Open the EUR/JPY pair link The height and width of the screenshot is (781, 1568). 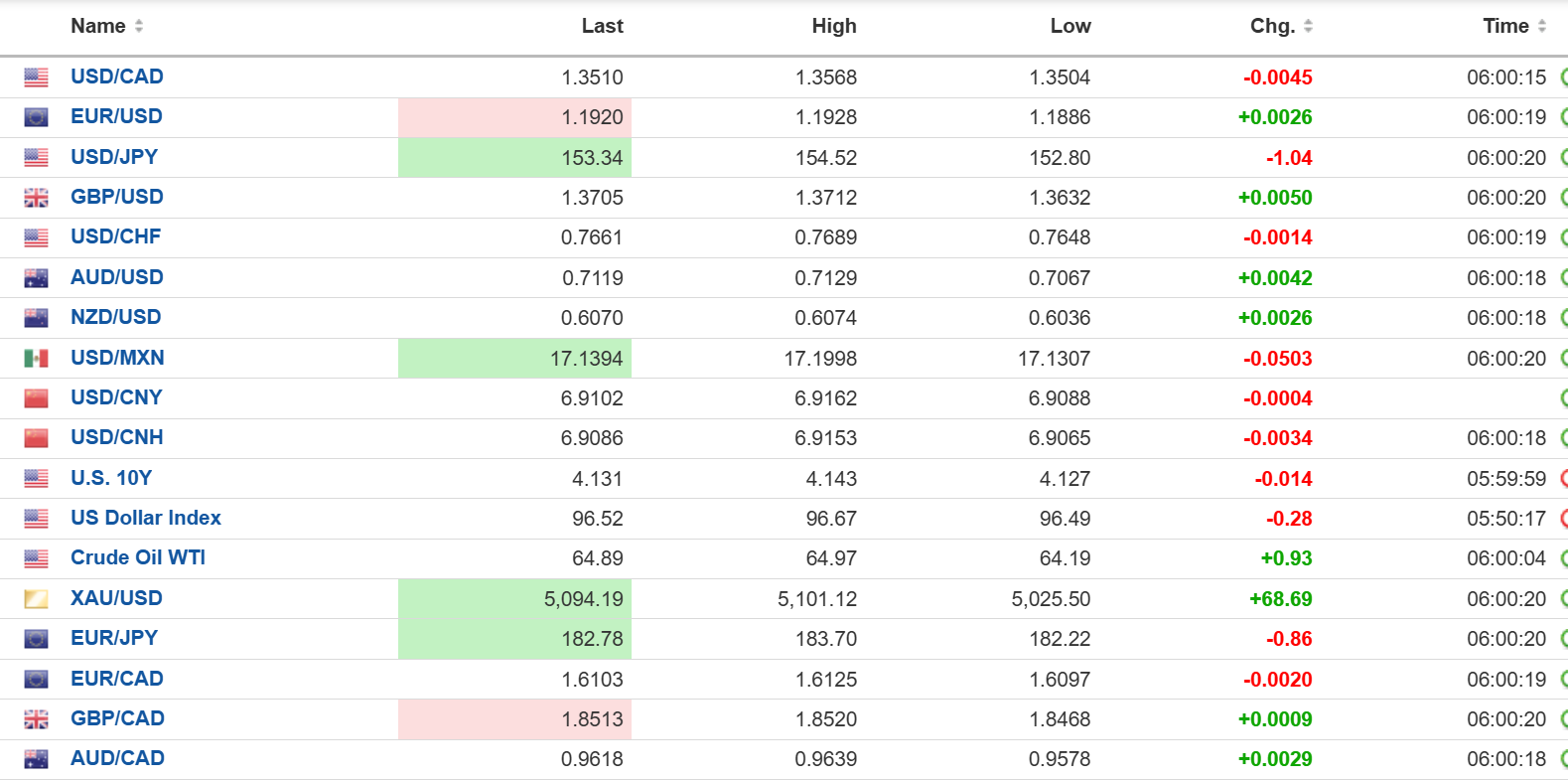coord(114,638)
